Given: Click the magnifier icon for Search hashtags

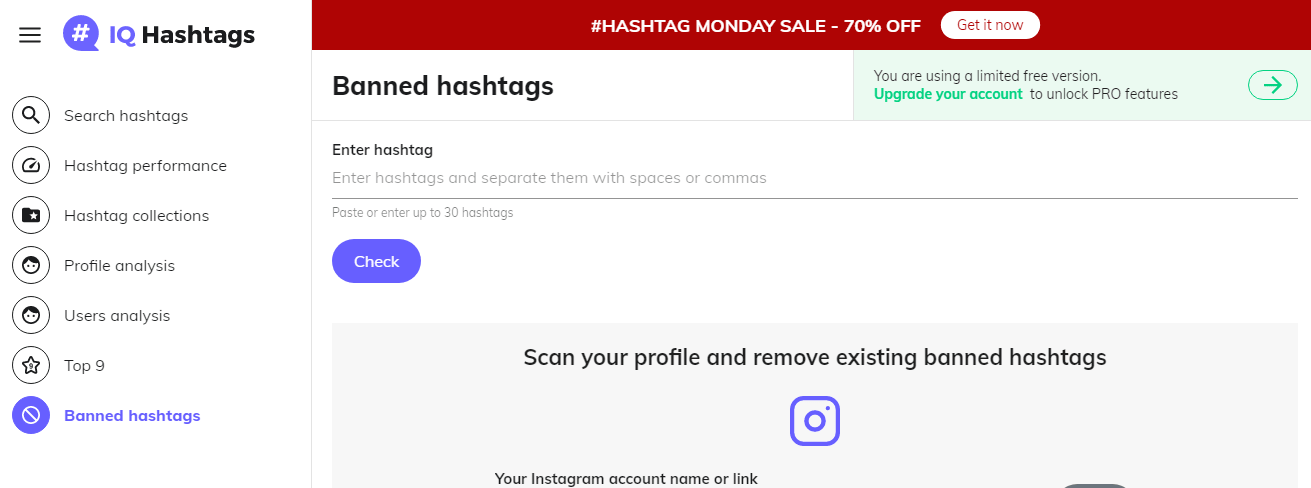Looking at the screenshot, I should click(x=31, y=116).
